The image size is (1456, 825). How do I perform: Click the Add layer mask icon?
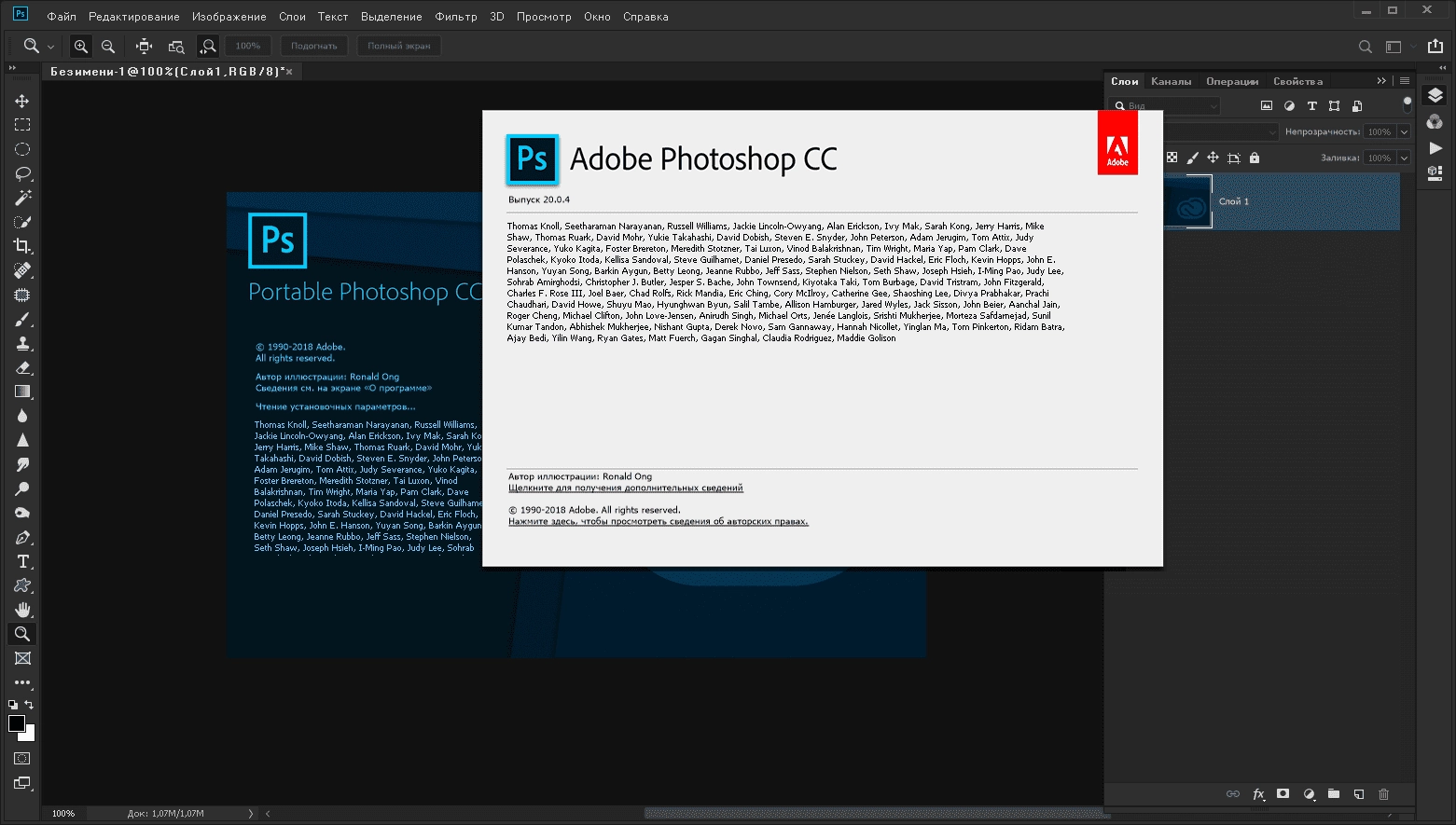1283,794
